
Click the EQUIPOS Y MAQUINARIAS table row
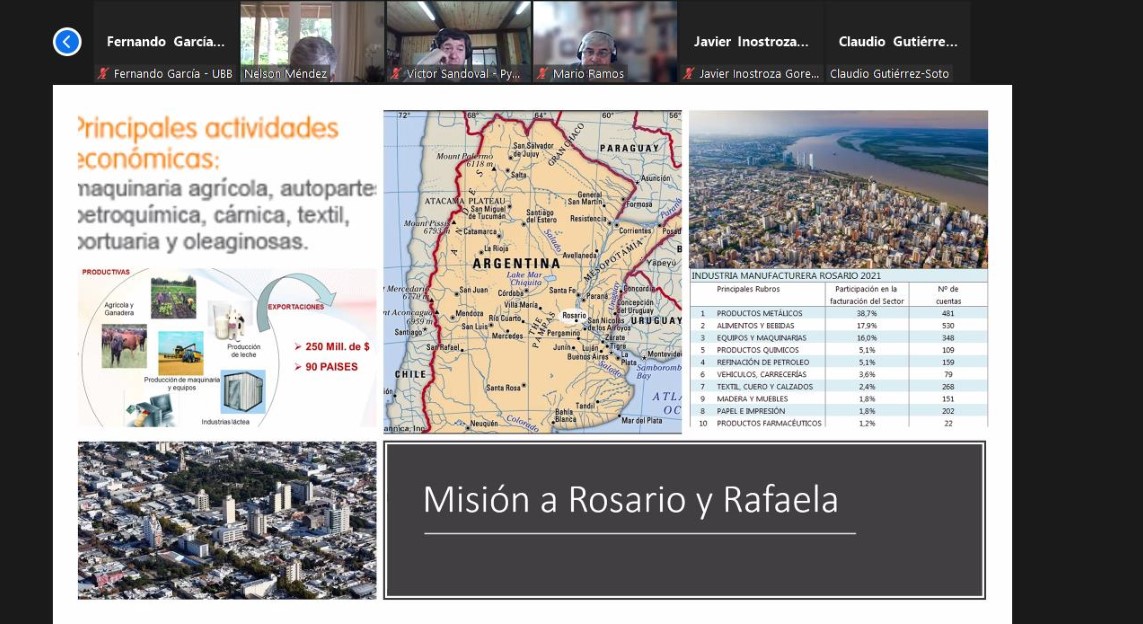(838, 338)
